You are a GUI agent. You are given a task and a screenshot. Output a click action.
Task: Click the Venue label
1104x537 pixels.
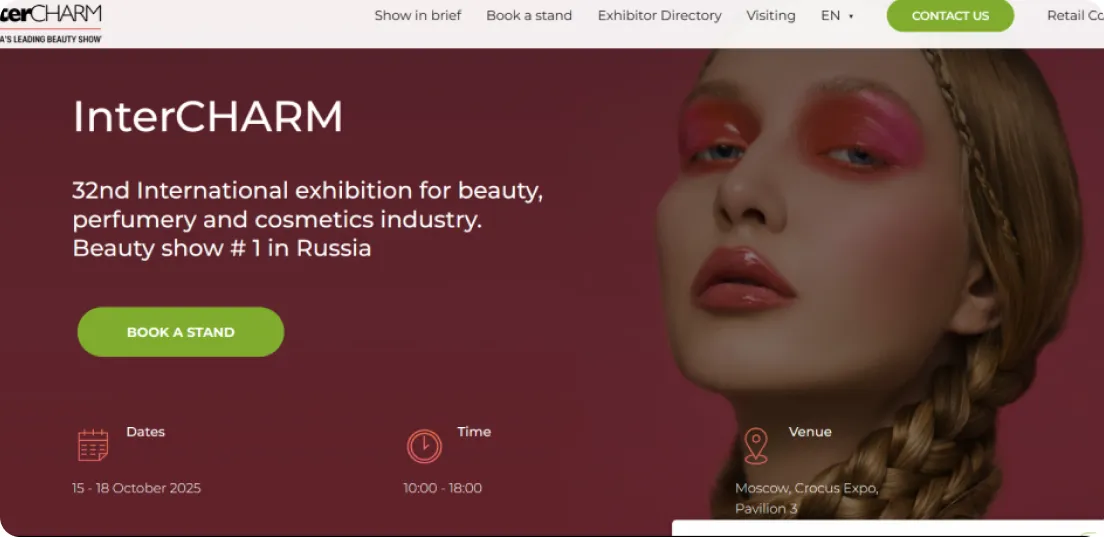(810, 431)
